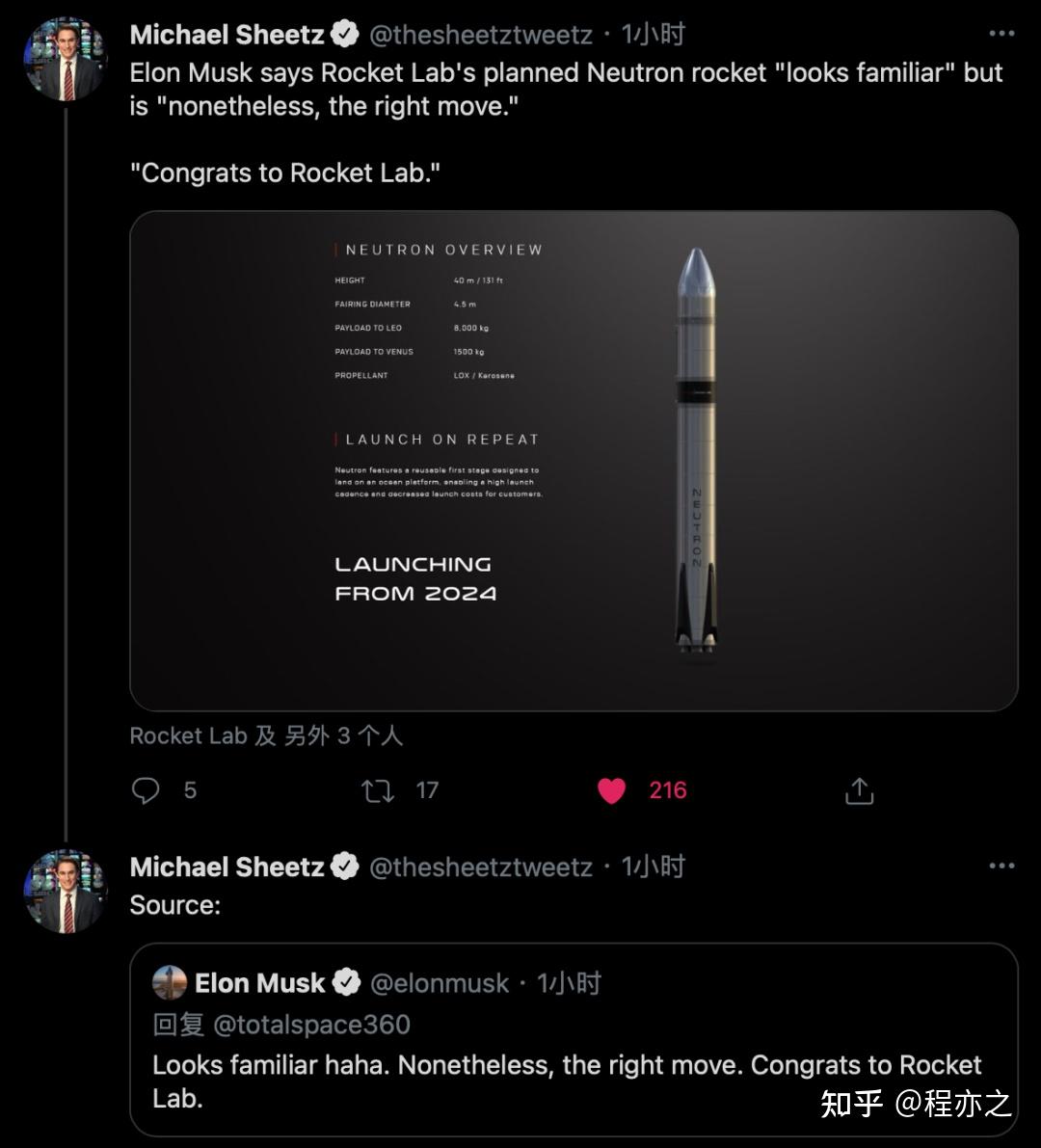Viewport: 1041px width, 1148px height.
Task: Open the @elonmusk handle link
Action: point(440,983)
